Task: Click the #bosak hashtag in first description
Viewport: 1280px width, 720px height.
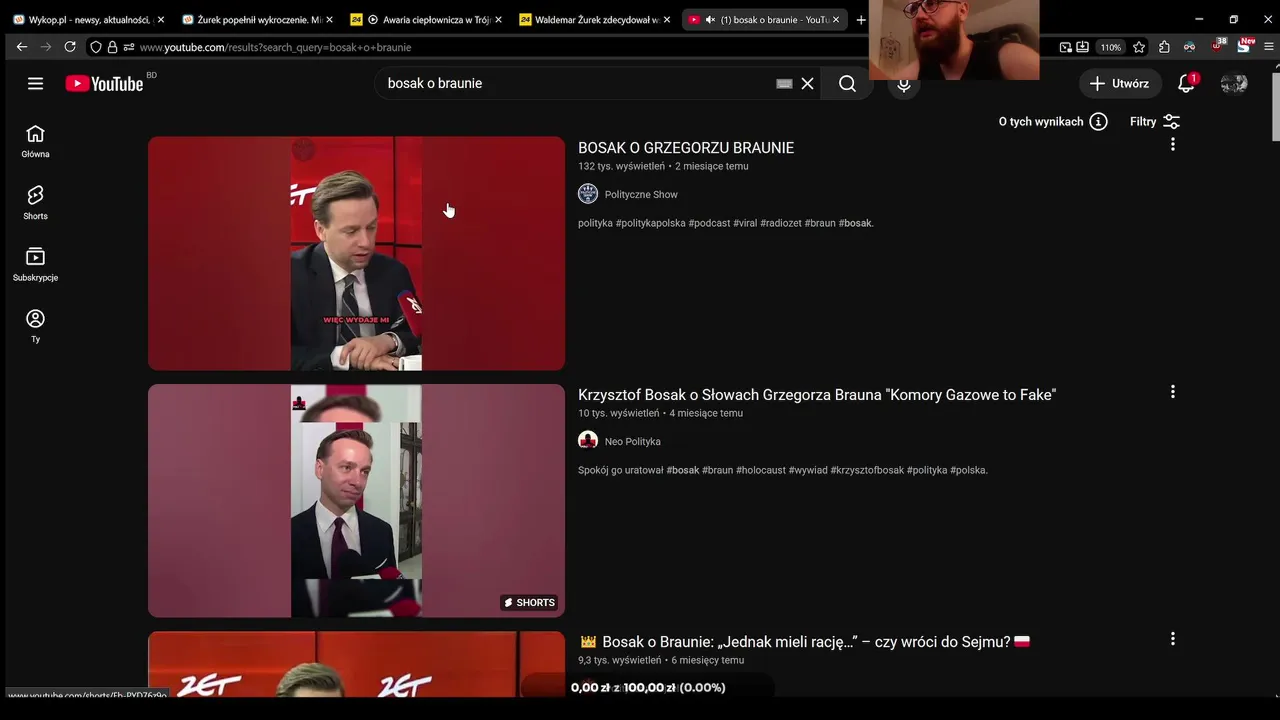Action: (856, 223)
